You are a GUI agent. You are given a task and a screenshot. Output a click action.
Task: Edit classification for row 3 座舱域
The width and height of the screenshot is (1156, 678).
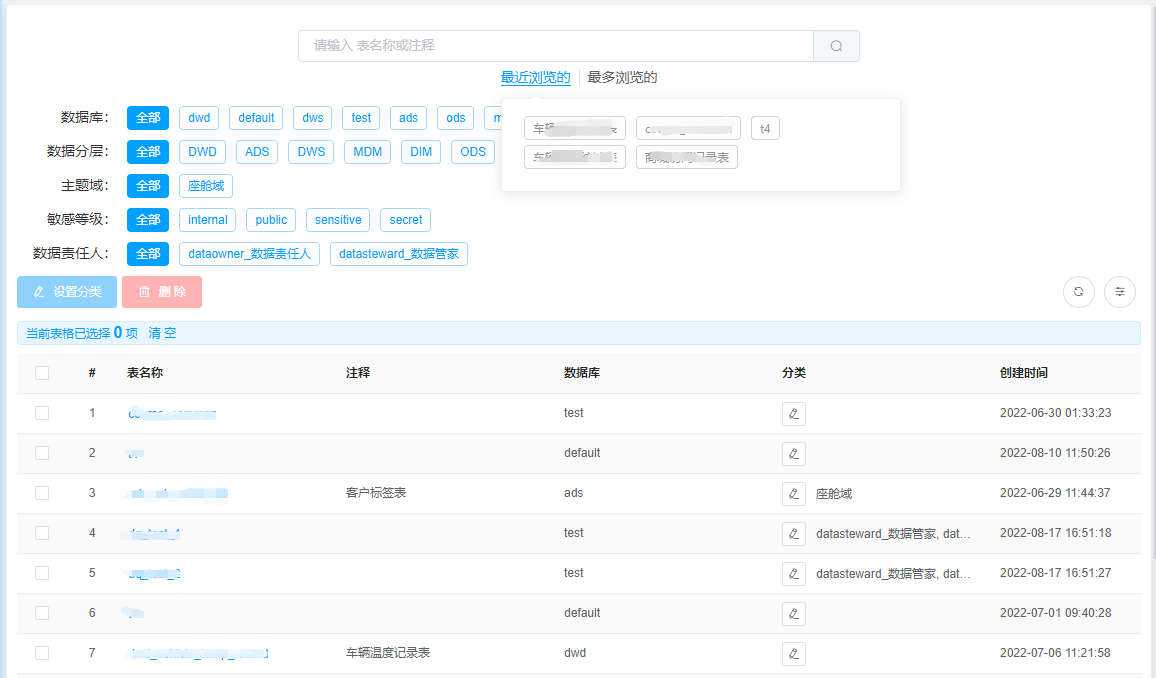click(x=793, y=494)
